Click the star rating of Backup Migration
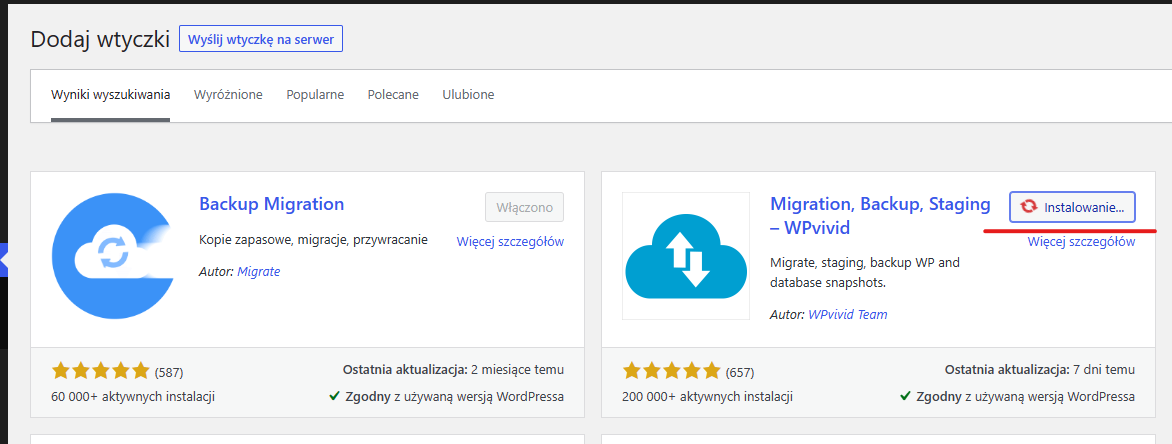1172x444 pixels. [x=101, y=371]
